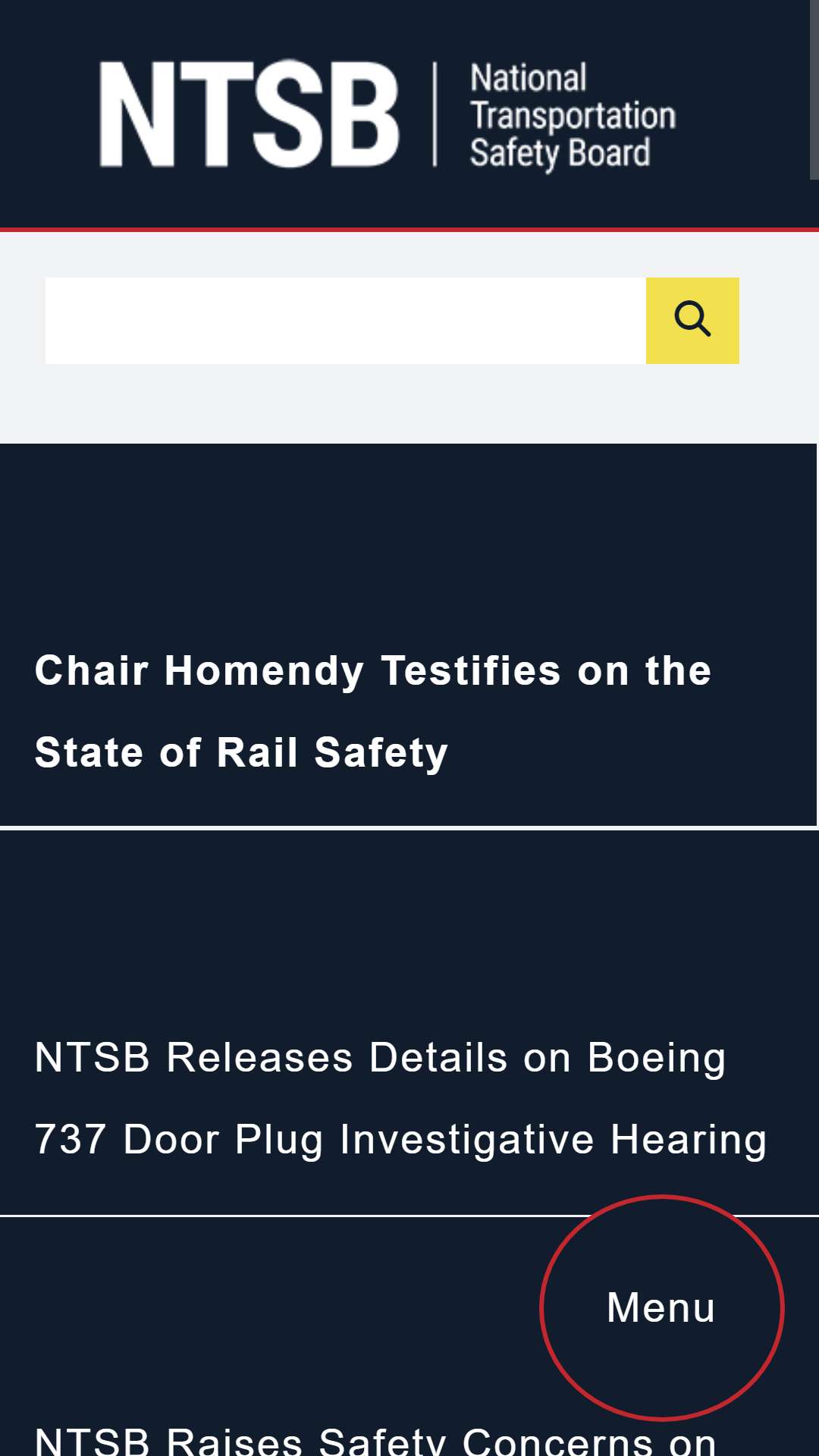Image resolution: width=819 pixels, height=1456 pixels.
Task: Select the 'Safety Board' text in the logo
Action: pyautogui.click(x=560, y=153)
